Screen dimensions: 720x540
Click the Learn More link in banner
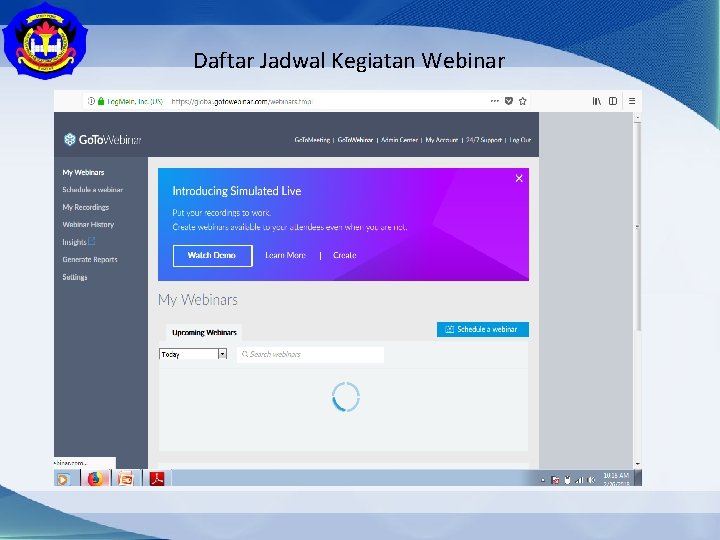coord(285,255)
